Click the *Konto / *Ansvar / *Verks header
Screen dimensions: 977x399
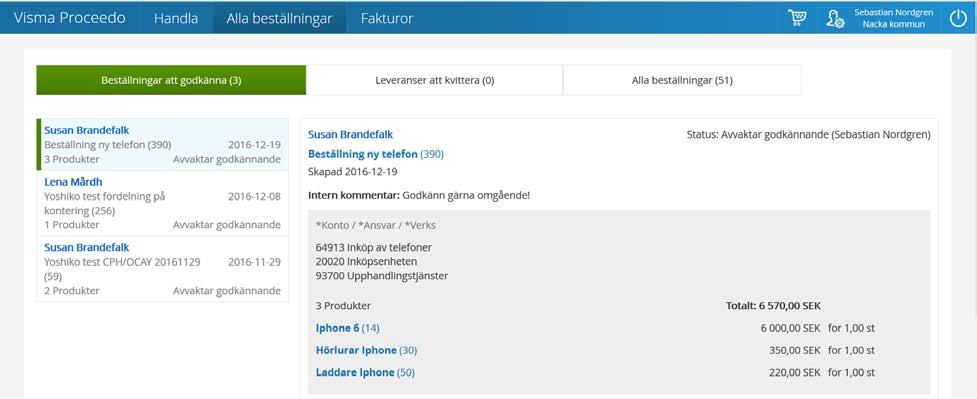point(376,225)
